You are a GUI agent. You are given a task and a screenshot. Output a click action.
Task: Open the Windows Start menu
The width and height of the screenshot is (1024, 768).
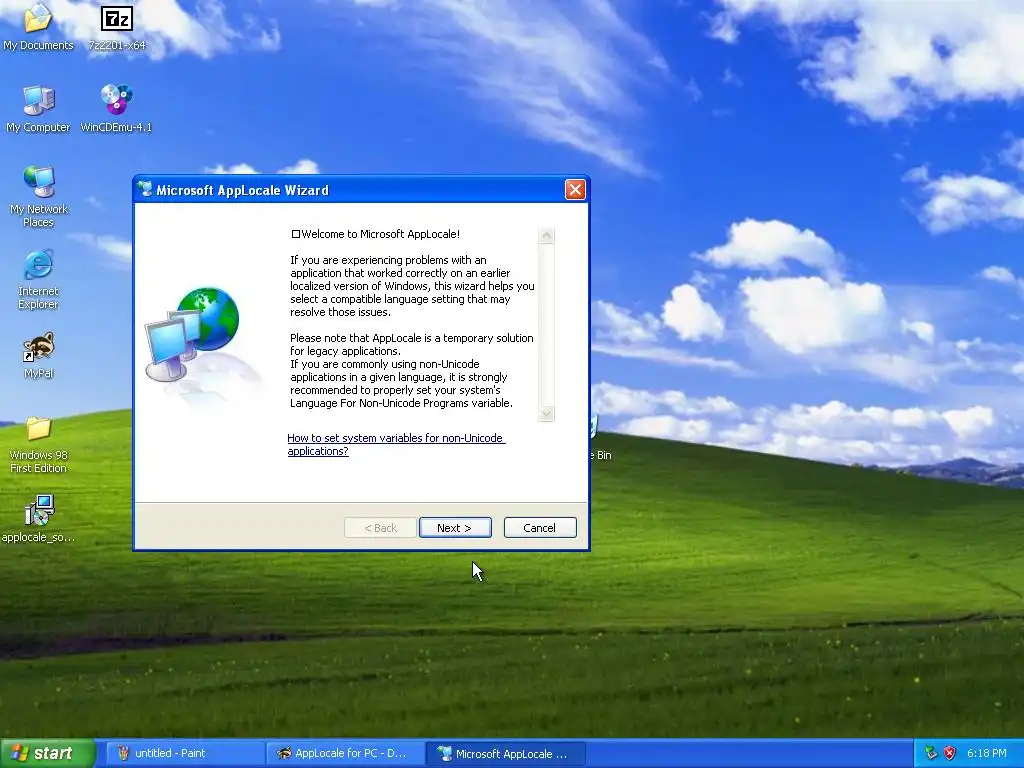click(47, 753)
